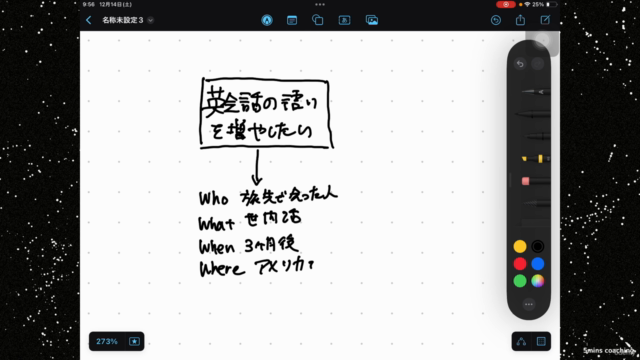Open the shapes insert tool
This screenshot has height=360, width=640.
[318, 20]
